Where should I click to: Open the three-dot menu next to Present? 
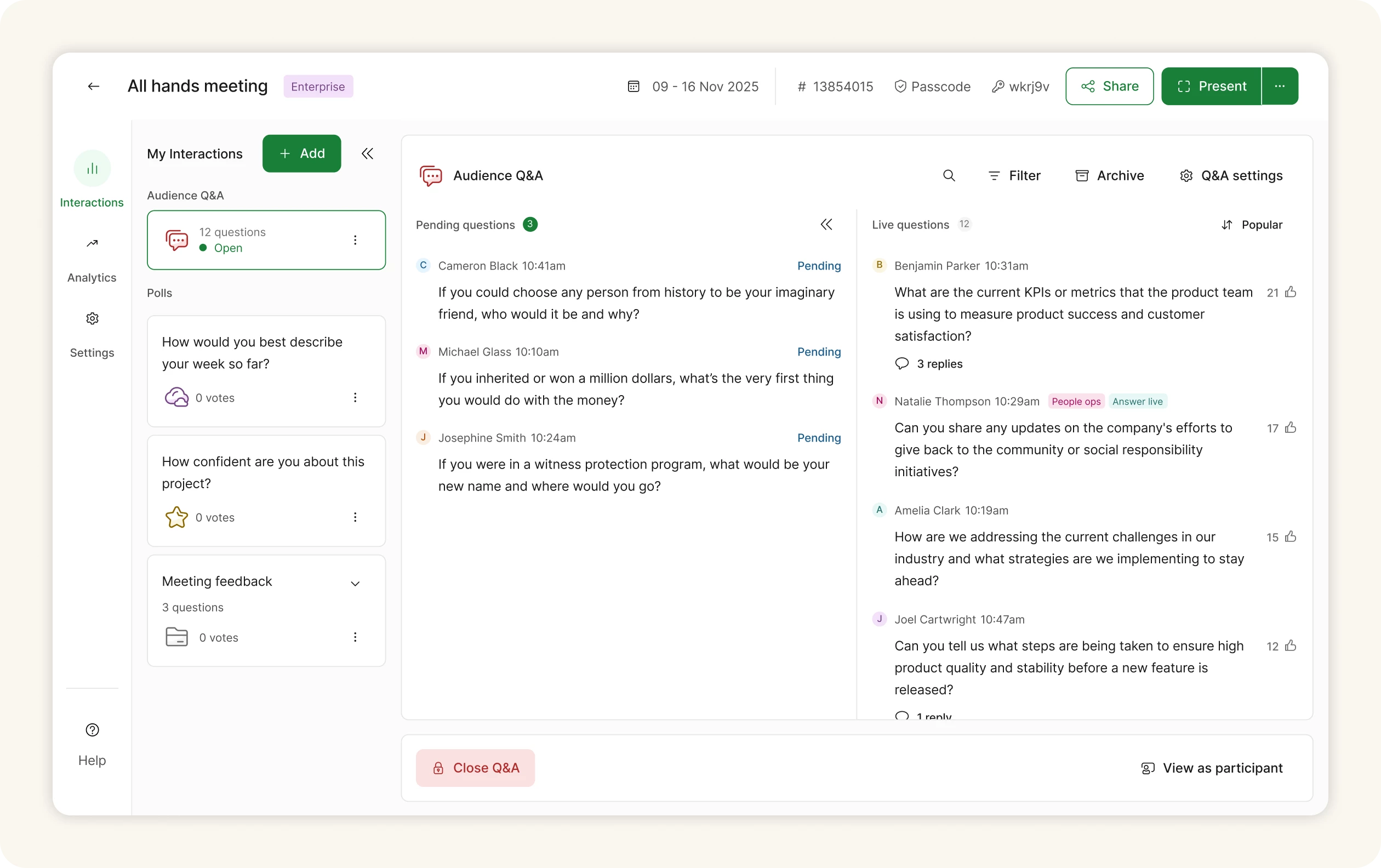click(1280, 87)
